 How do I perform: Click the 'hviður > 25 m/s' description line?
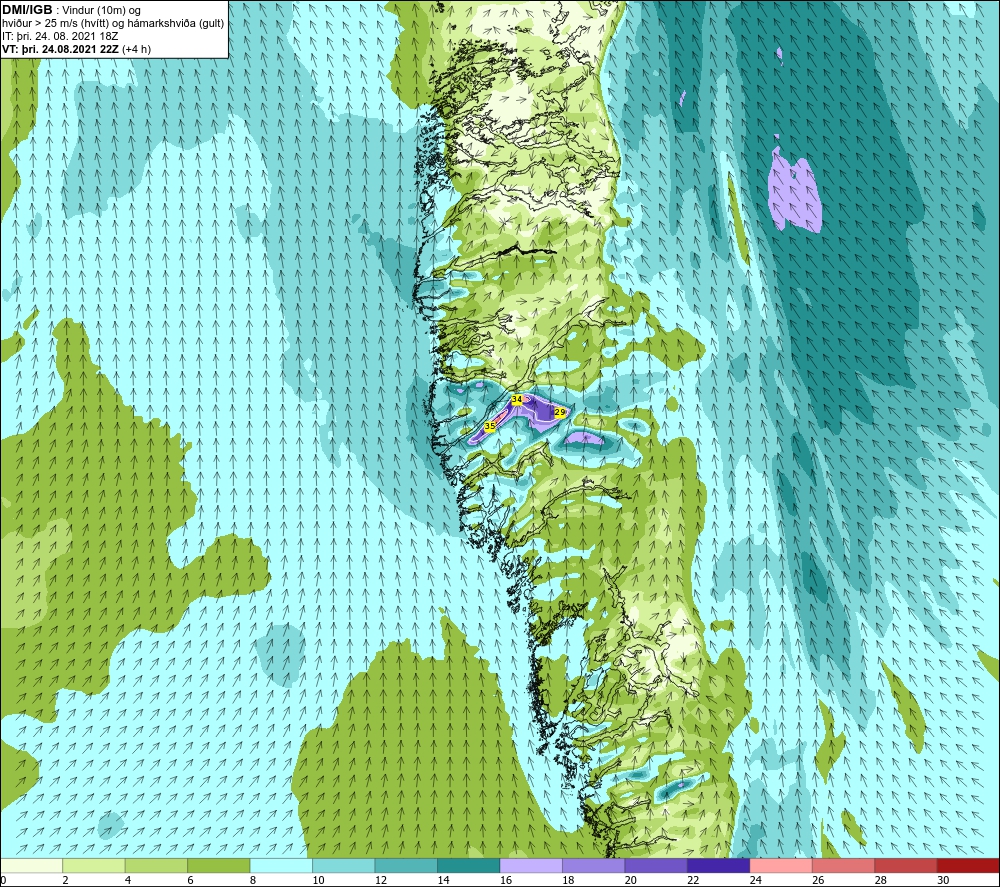[113, 23]
